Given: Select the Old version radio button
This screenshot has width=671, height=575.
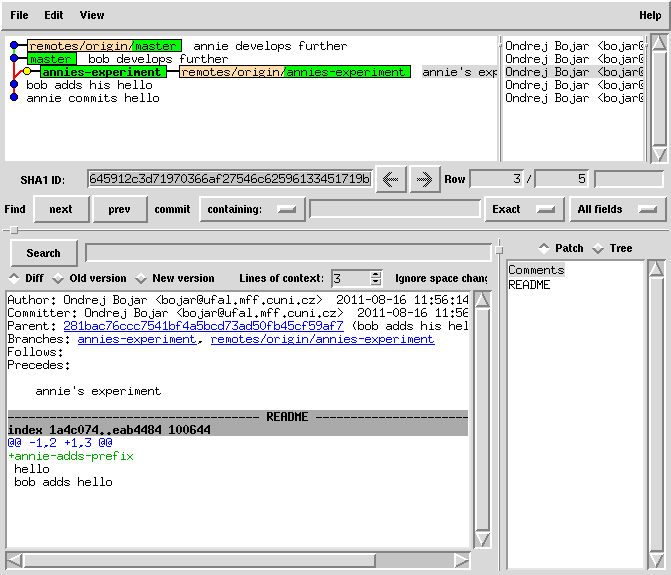Looking at the screenshot, I should pos(90,278).
